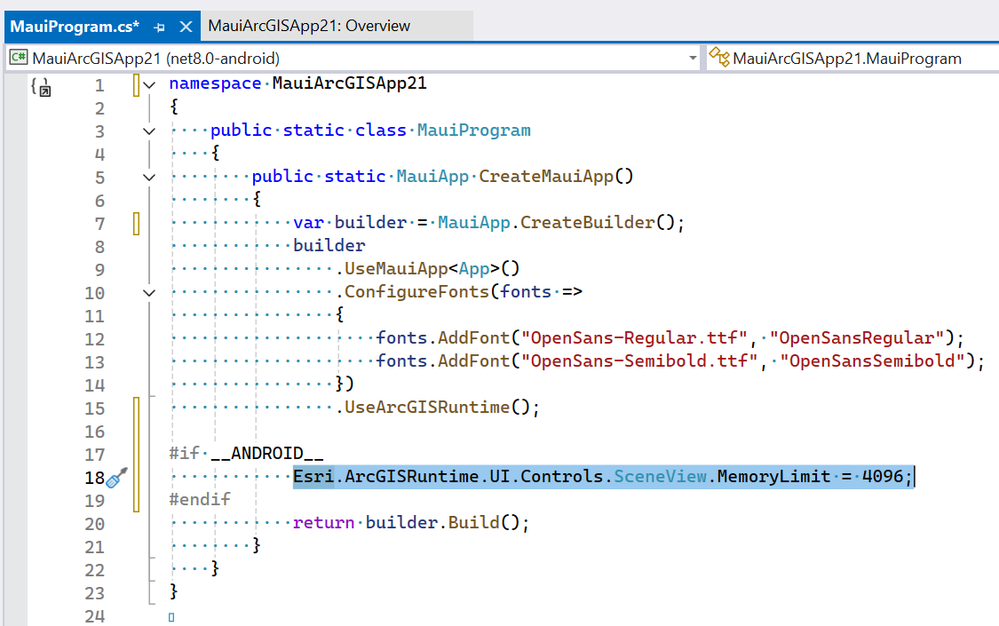Collapse the ConfigureFonts lambda at line 10
This screenshot has width=999, height=626.
pyautogui.click(x=149, y=294)
